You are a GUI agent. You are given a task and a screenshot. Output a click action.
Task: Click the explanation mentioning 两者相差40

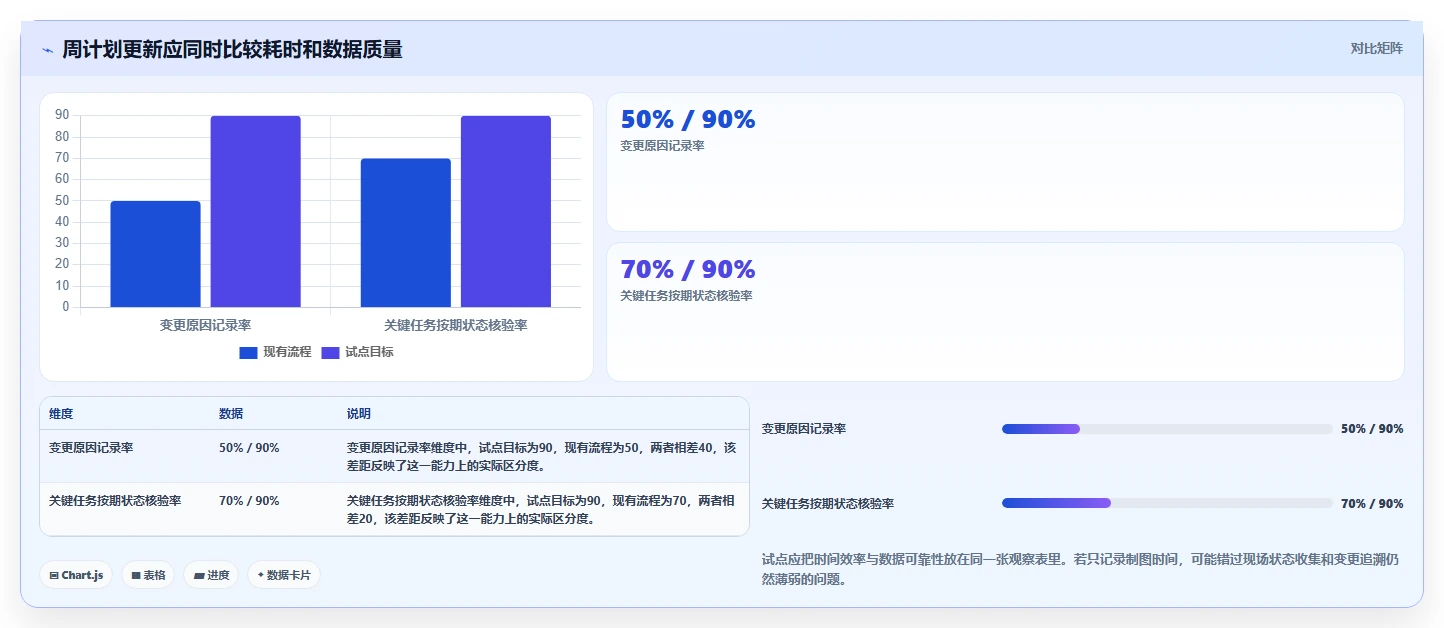pos(541,457)
